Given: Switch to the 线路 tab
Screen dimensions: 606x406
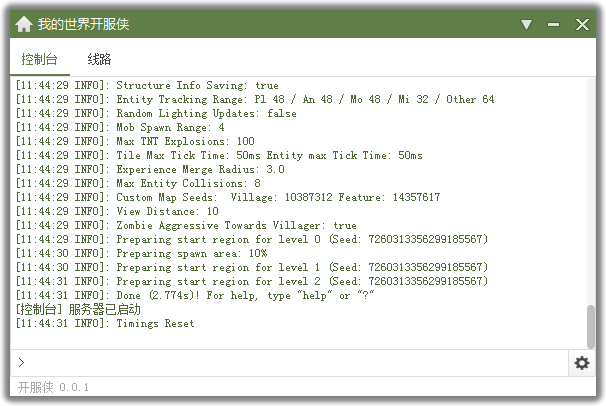Looking at the screenshot, I should point(99,59).
